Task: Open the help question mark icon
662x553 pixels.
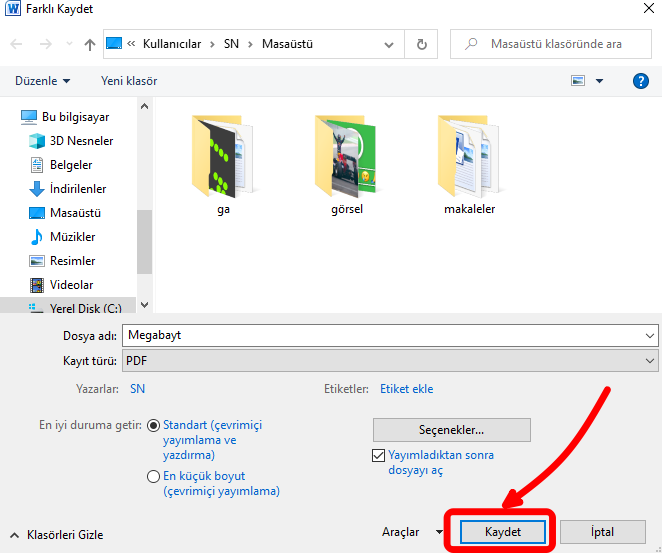Action: (x=641, y=81)
